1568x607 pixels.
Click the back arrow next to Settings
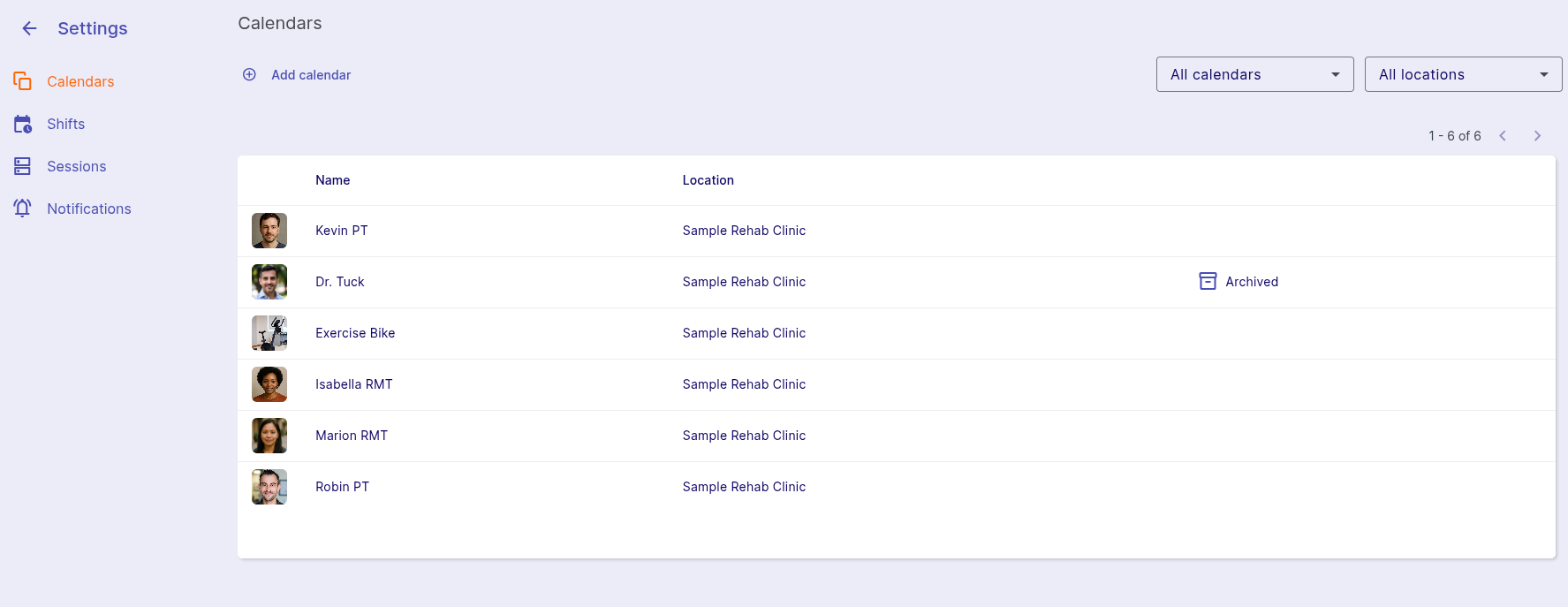pyautogui.click(x=29, y=28)
